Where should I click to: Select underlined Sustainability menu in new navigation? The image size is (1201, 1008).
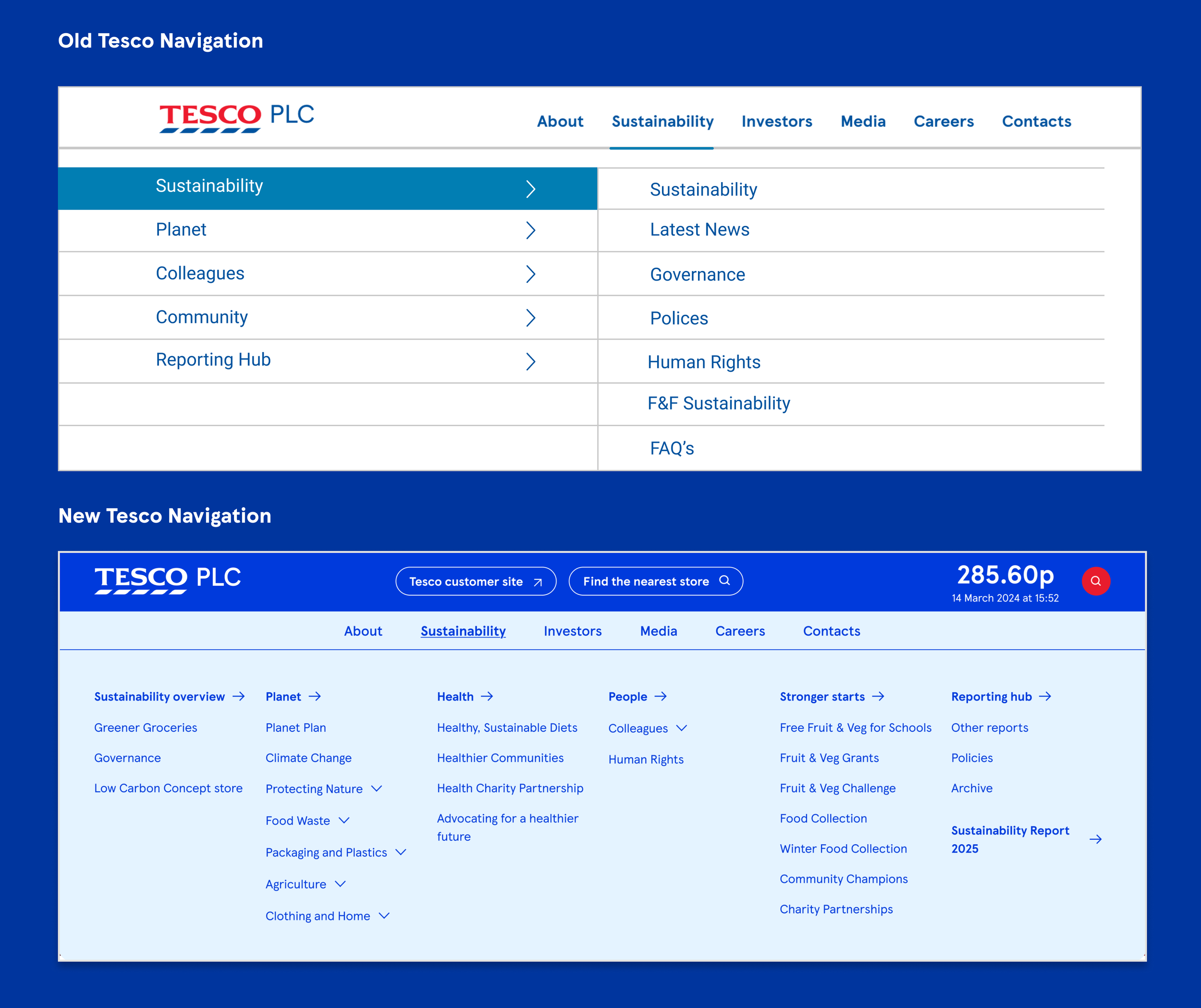pos(463,631)
